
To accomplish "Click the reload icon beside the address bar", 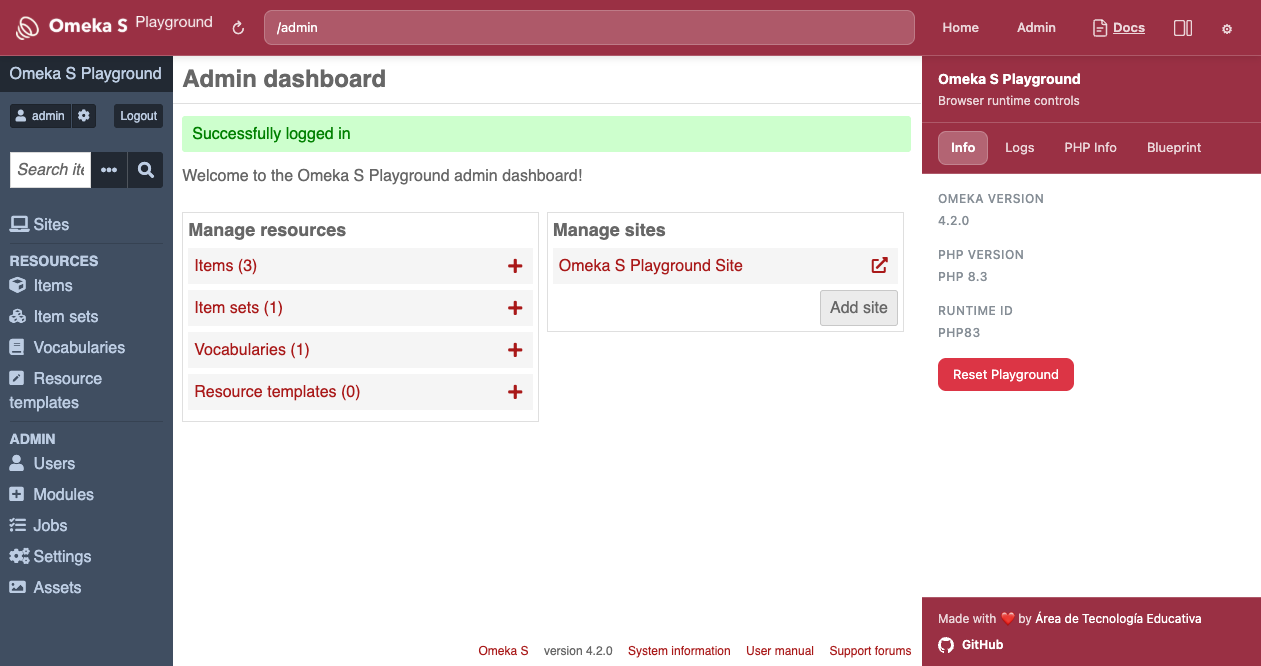I will point(238,28).
